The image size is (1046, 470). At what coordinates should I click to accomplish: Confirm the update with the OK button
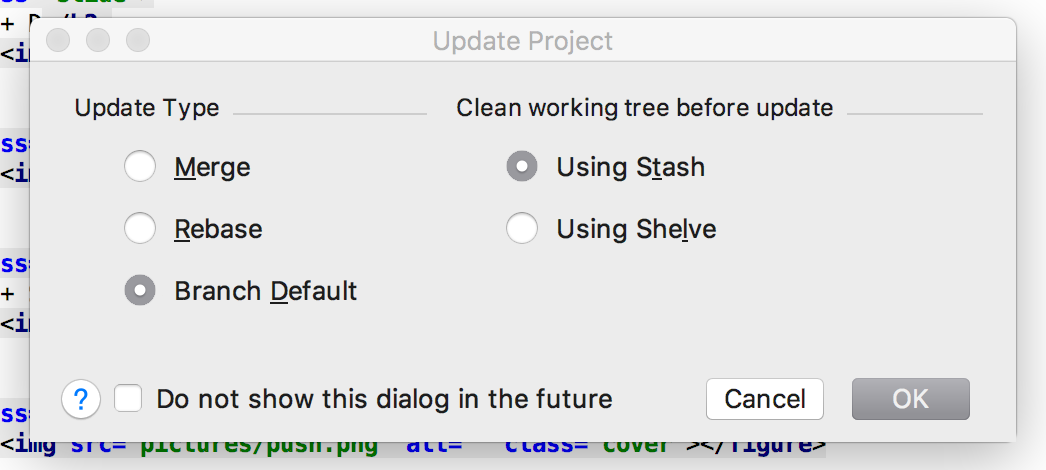pos(911,399)
